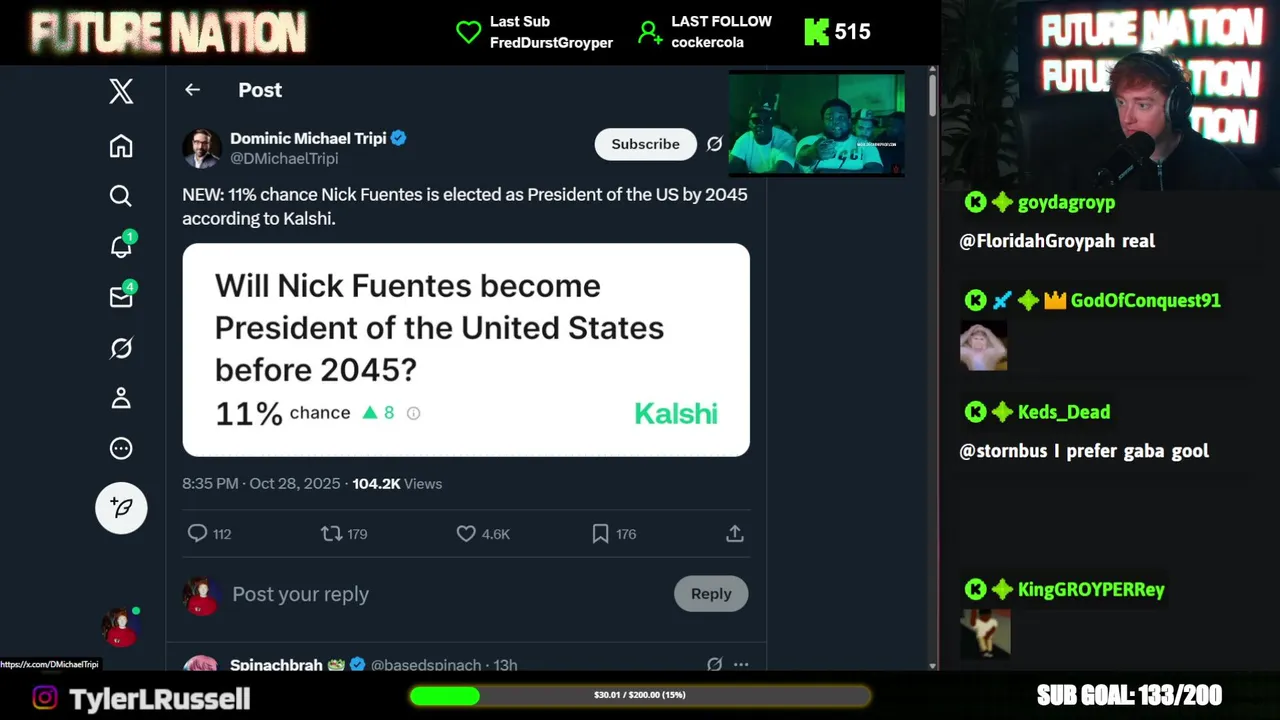Open Profile person icon

tap(121, 398)
